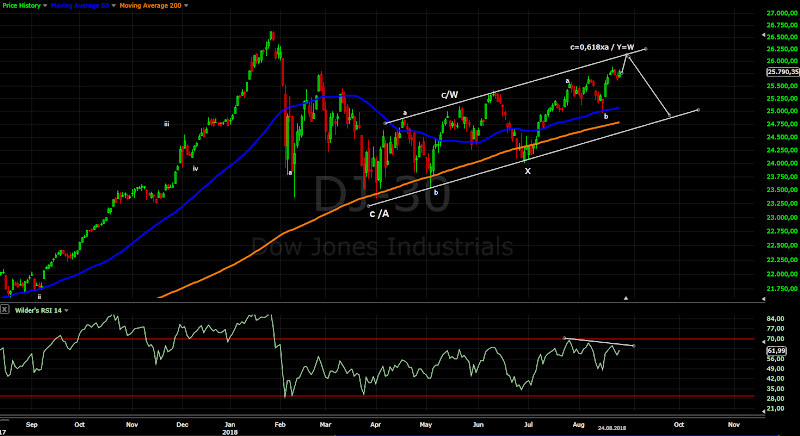This screenshot has width=800, height=436.
Task: Click the RSI divergence line's left endpoint handle
Action: (564, 338)
